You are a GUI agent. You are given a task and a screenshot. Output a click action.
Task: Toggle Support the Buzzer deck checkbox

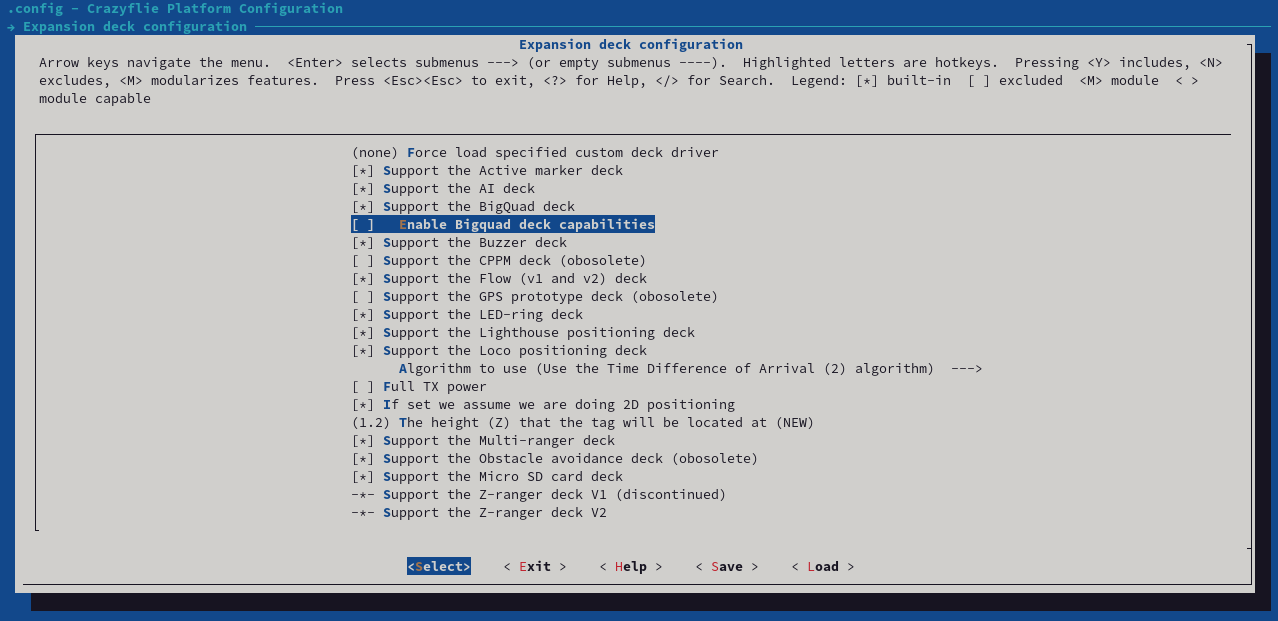coord(363,243)
